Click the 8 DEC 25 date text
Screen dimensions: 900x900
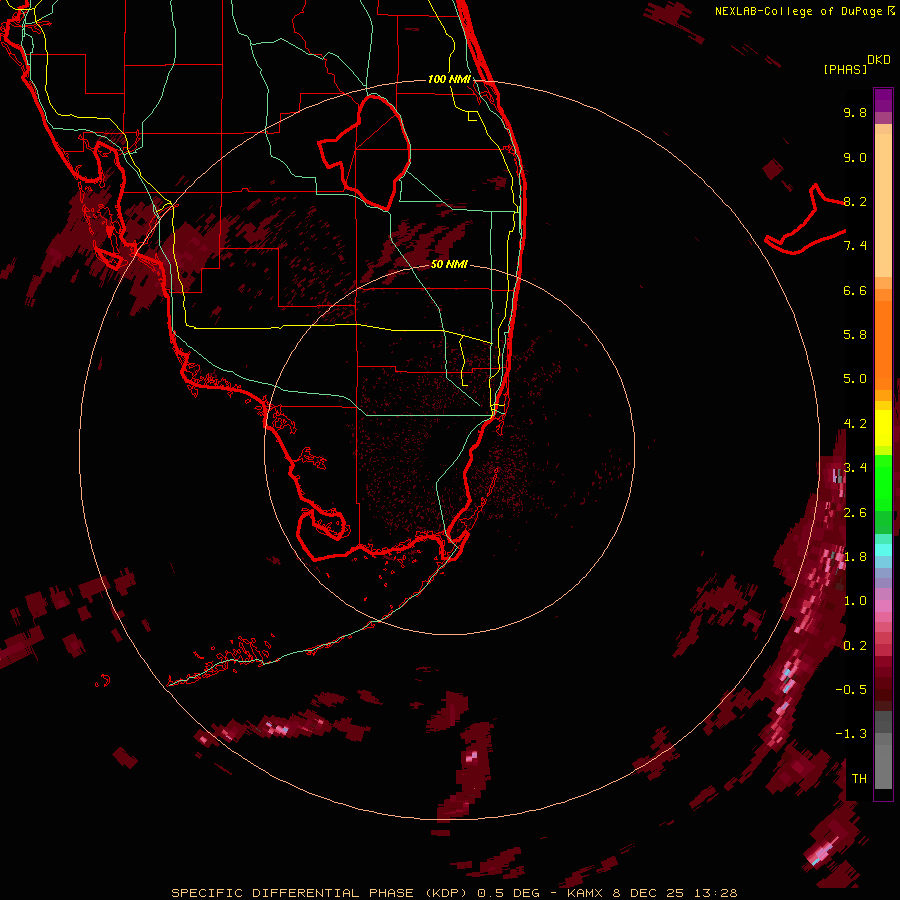(648, 893)
